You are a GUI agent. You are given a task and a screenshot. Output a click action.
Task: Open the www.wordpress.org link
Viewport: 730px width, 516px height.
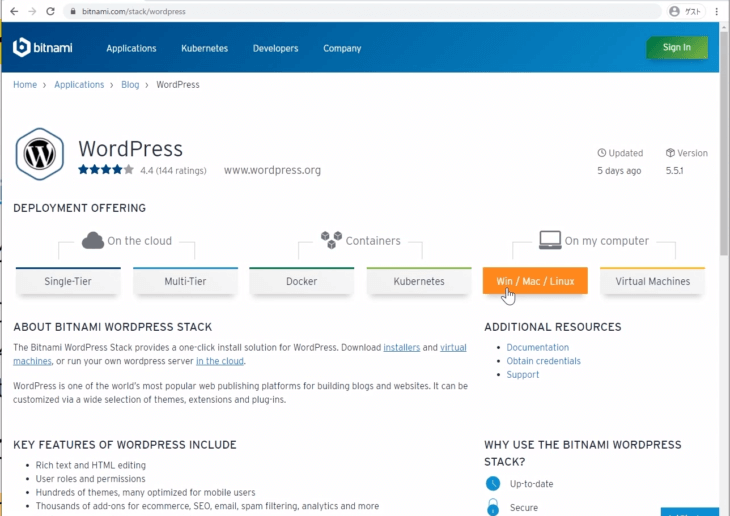pos(272,170)
